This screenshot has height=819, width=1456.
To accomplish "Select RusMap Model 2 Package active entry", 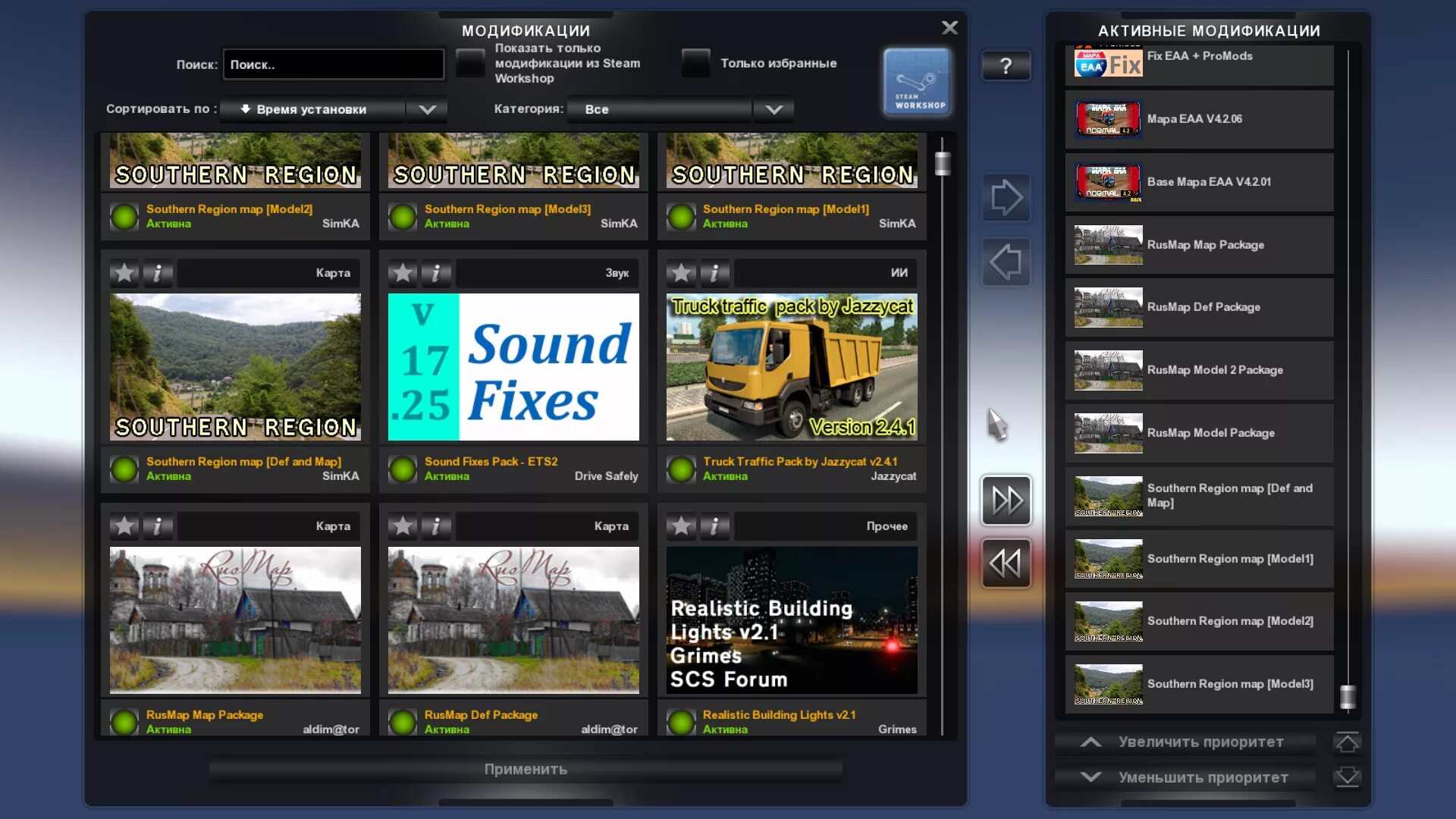I will [1199, 370].
